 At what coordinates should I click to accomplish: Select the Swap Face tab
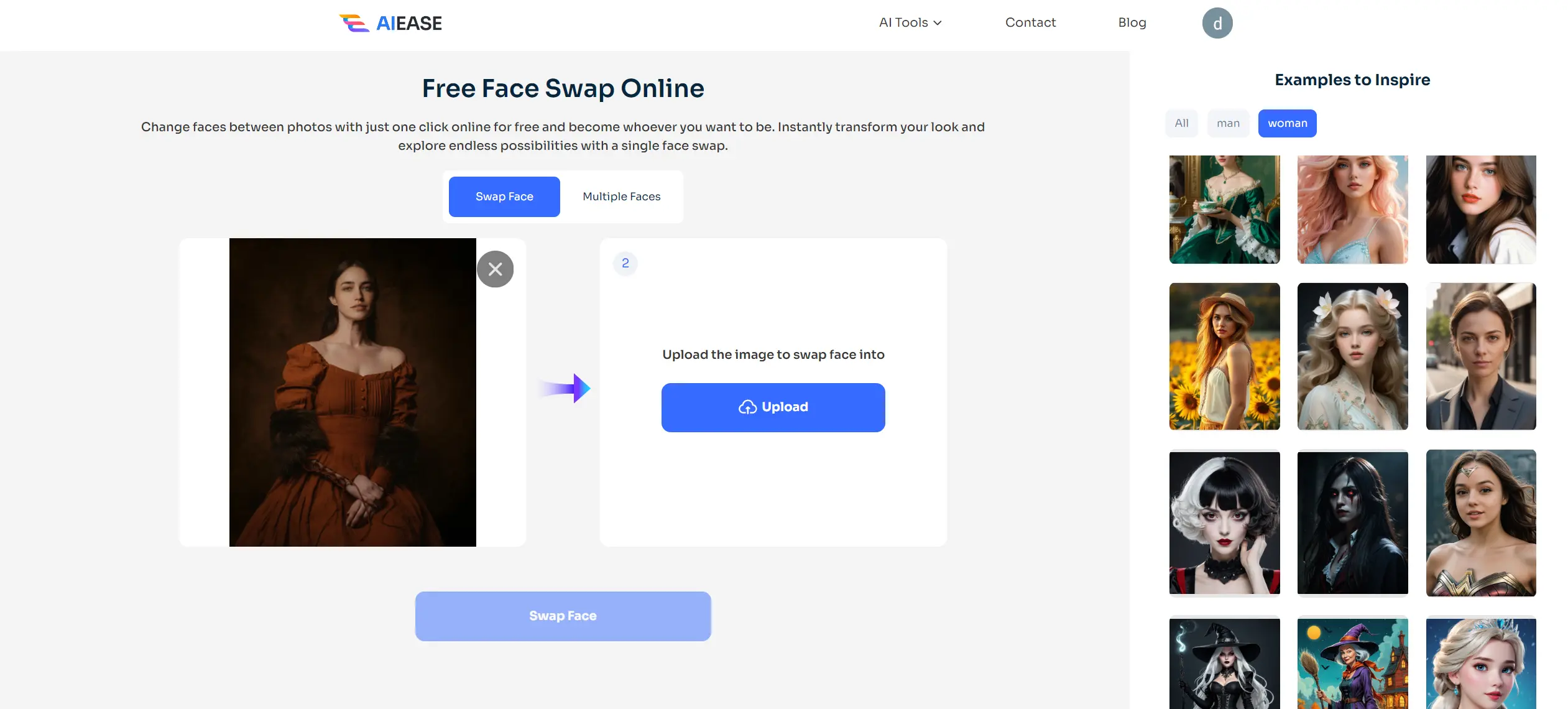tap(504, 196)
